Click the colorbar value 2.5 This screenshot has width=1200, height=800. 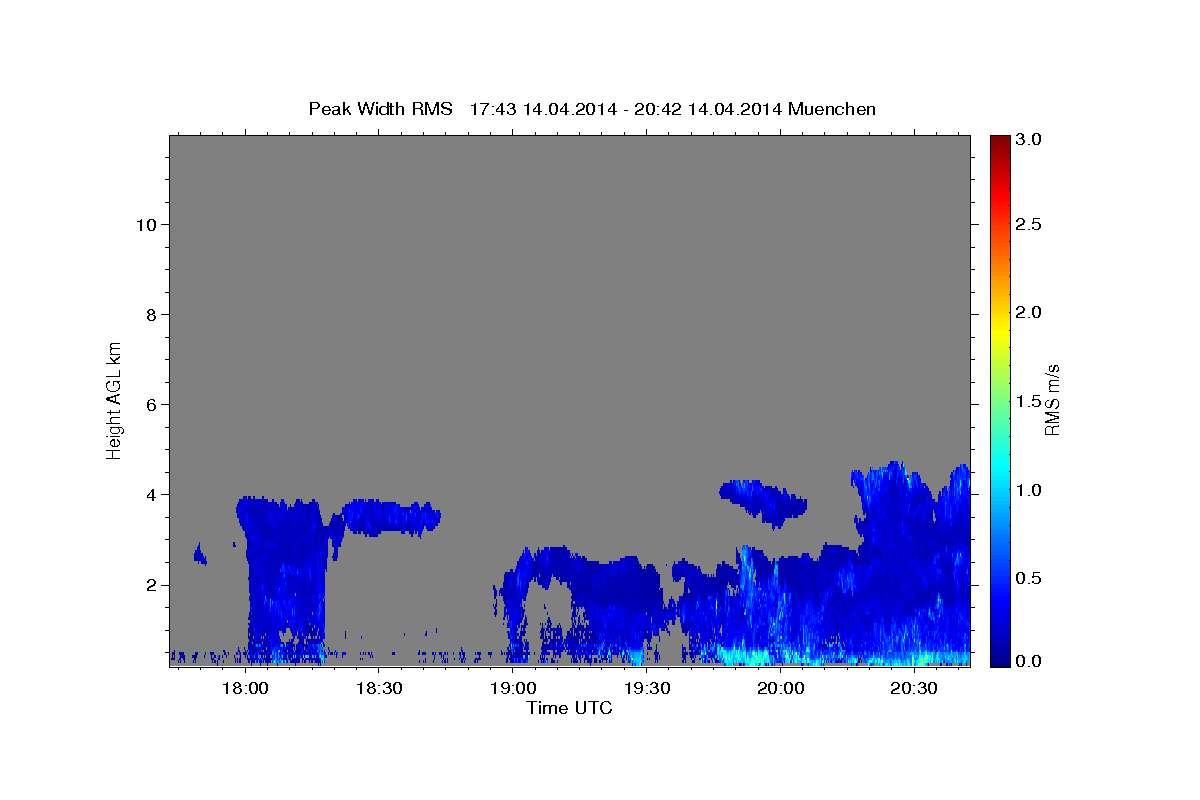pos(1029,225)
